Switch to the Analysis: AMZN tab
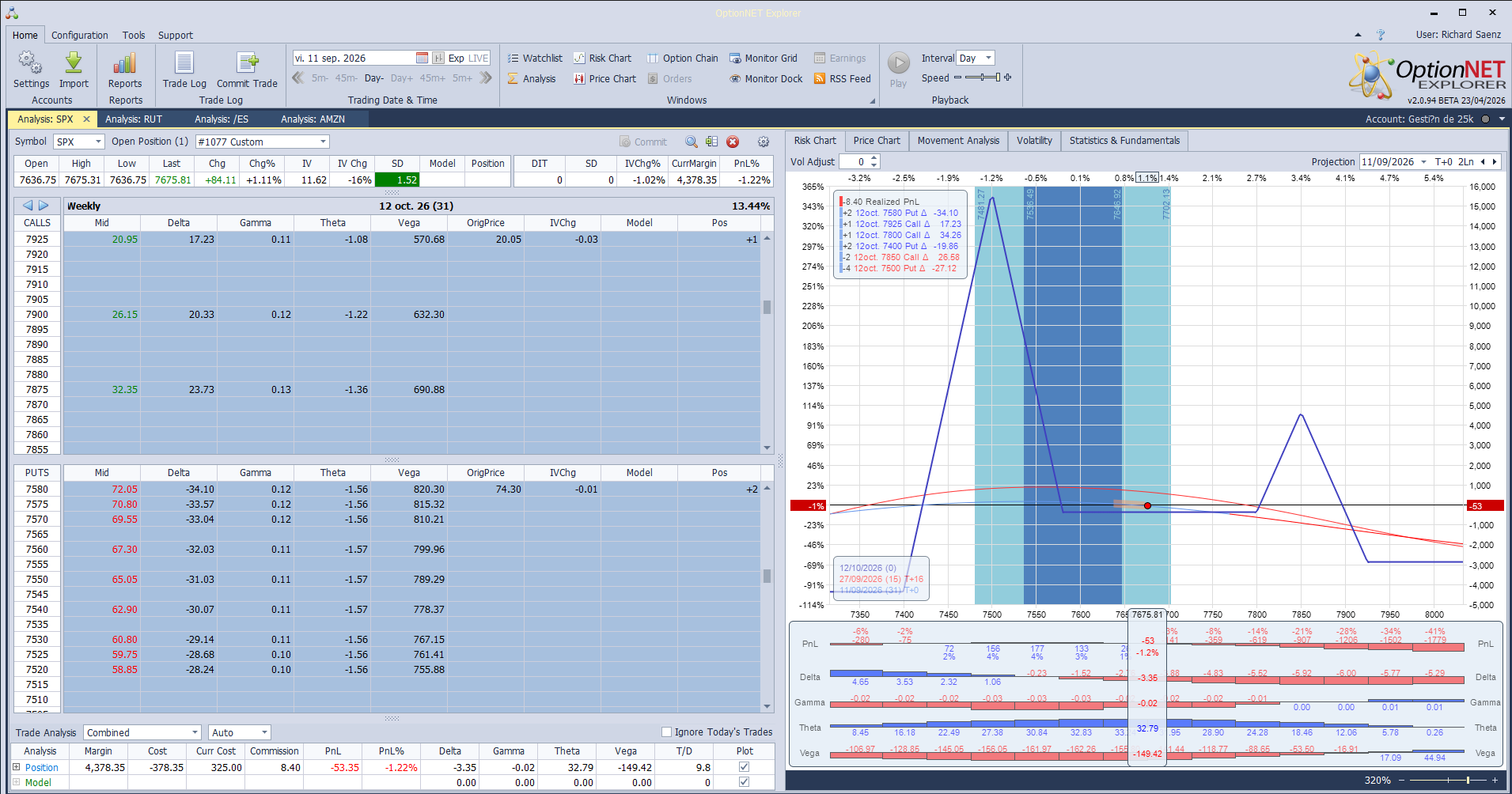1512x794 pixels. [x=313, y=119]
